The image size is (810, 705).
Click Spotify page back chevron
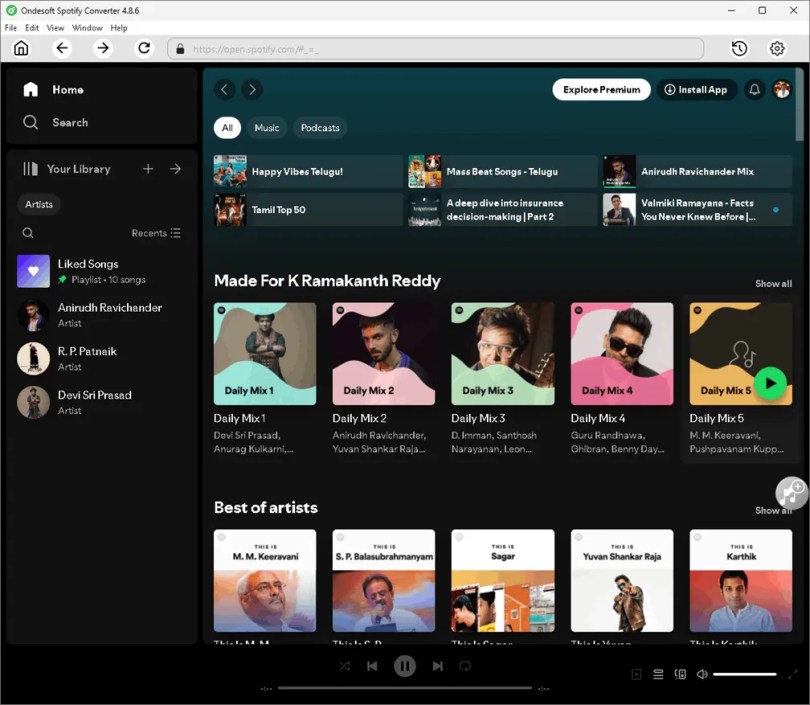pyautogui.click(x=225, y=90)
